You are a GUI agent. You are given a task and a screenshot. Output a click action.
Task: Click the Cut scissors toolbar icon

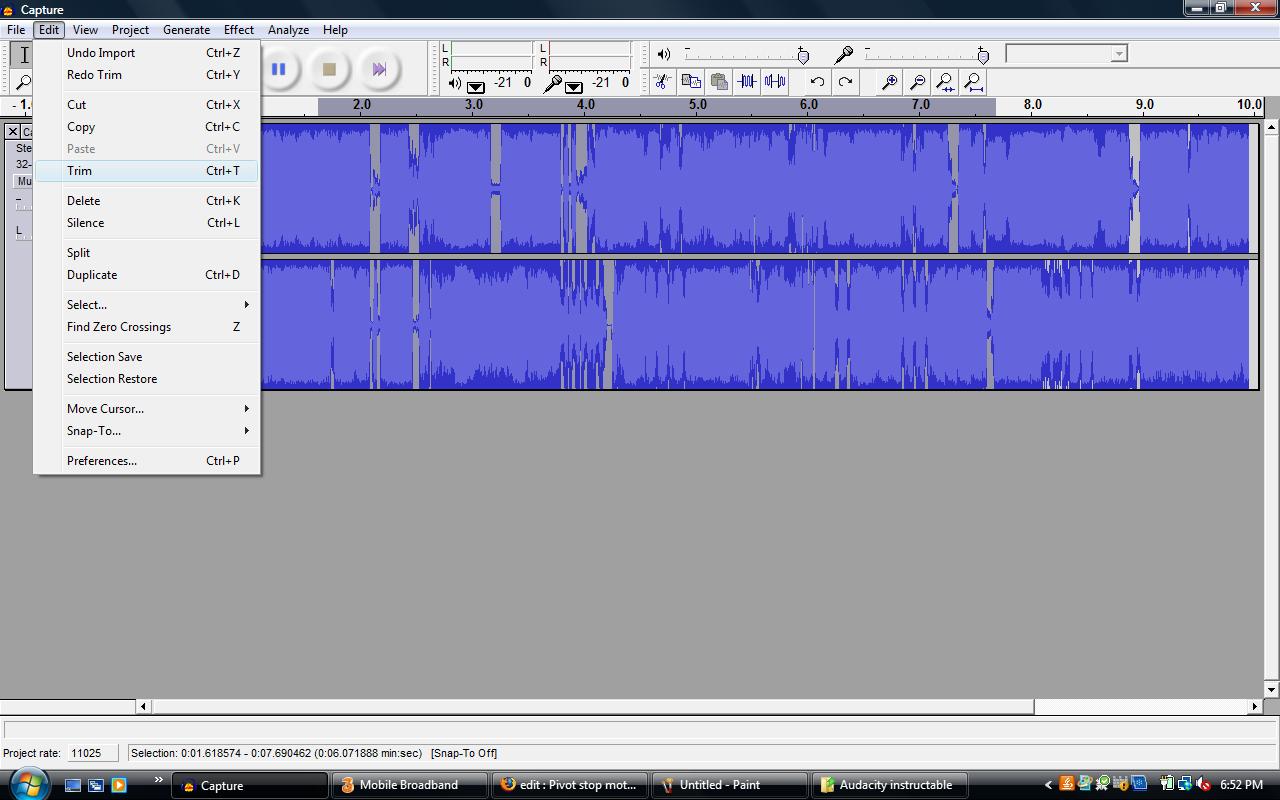point(662,82)
